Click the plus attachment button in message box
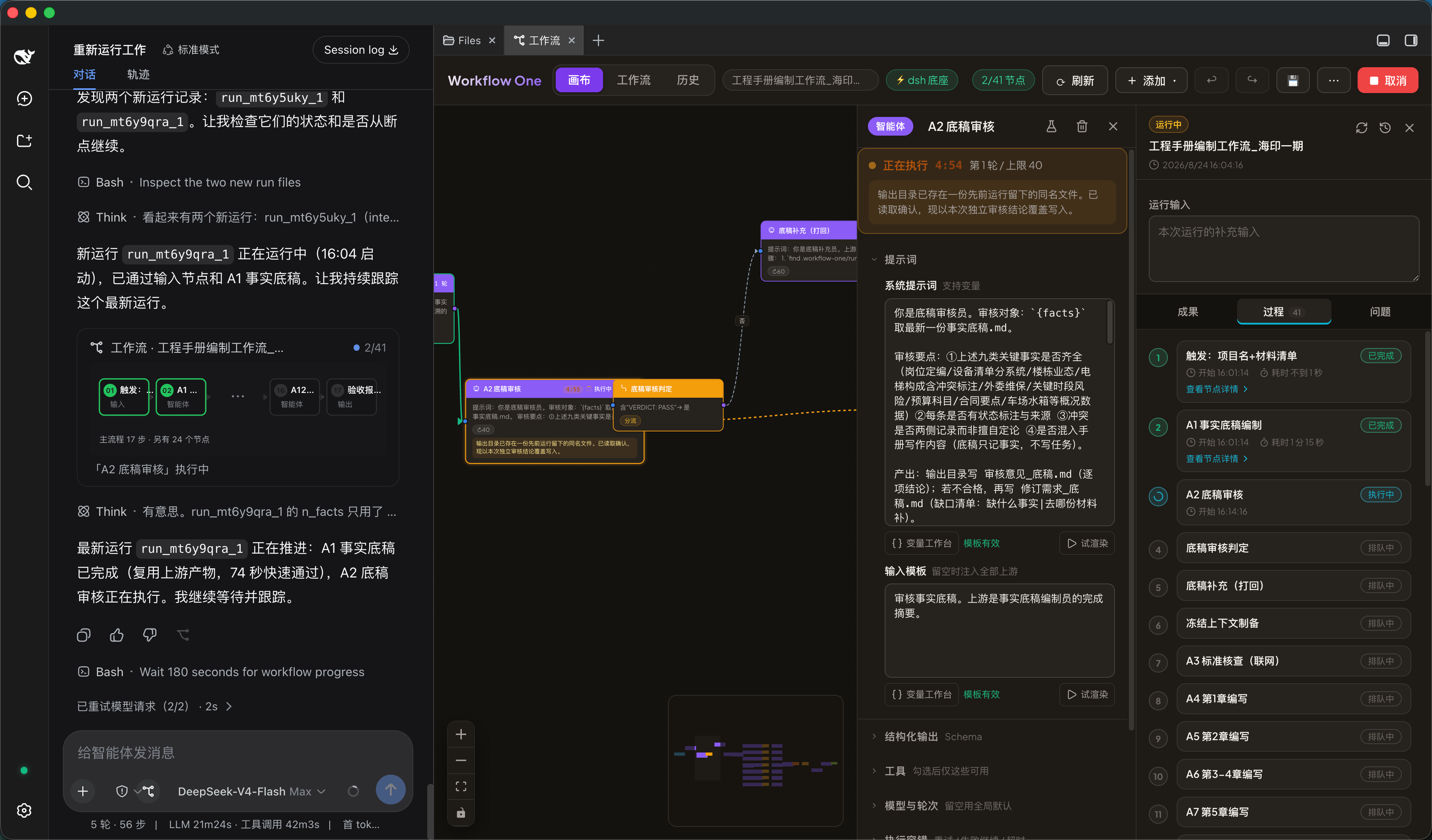Image resolution: width=1432 pixels, height=840 pixels. click(x=83, y=791)
